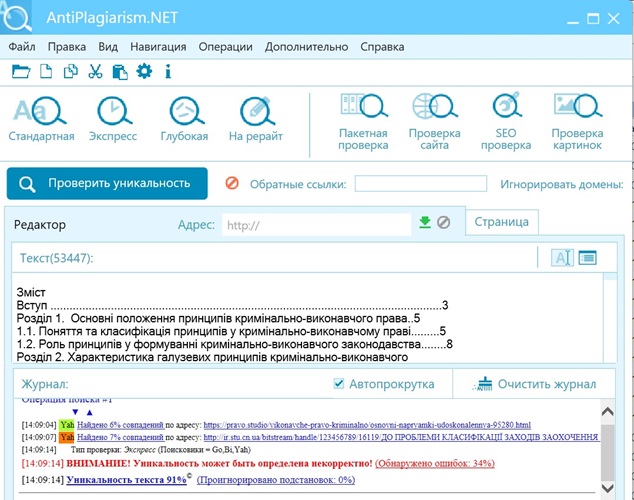Download page with the green arrow icon
Image resolution: width=634 pixels, height=500 pixels.
click(x=425, y=222)
